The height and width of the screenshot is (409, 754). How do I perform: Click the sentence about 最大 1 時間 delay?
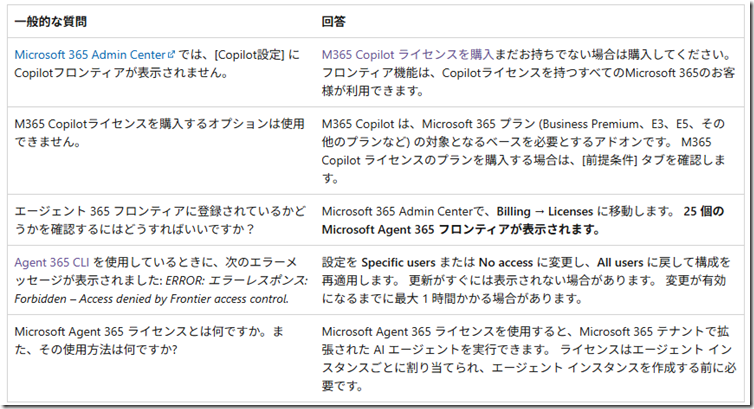pyautogui.click(x=480, y=298)
